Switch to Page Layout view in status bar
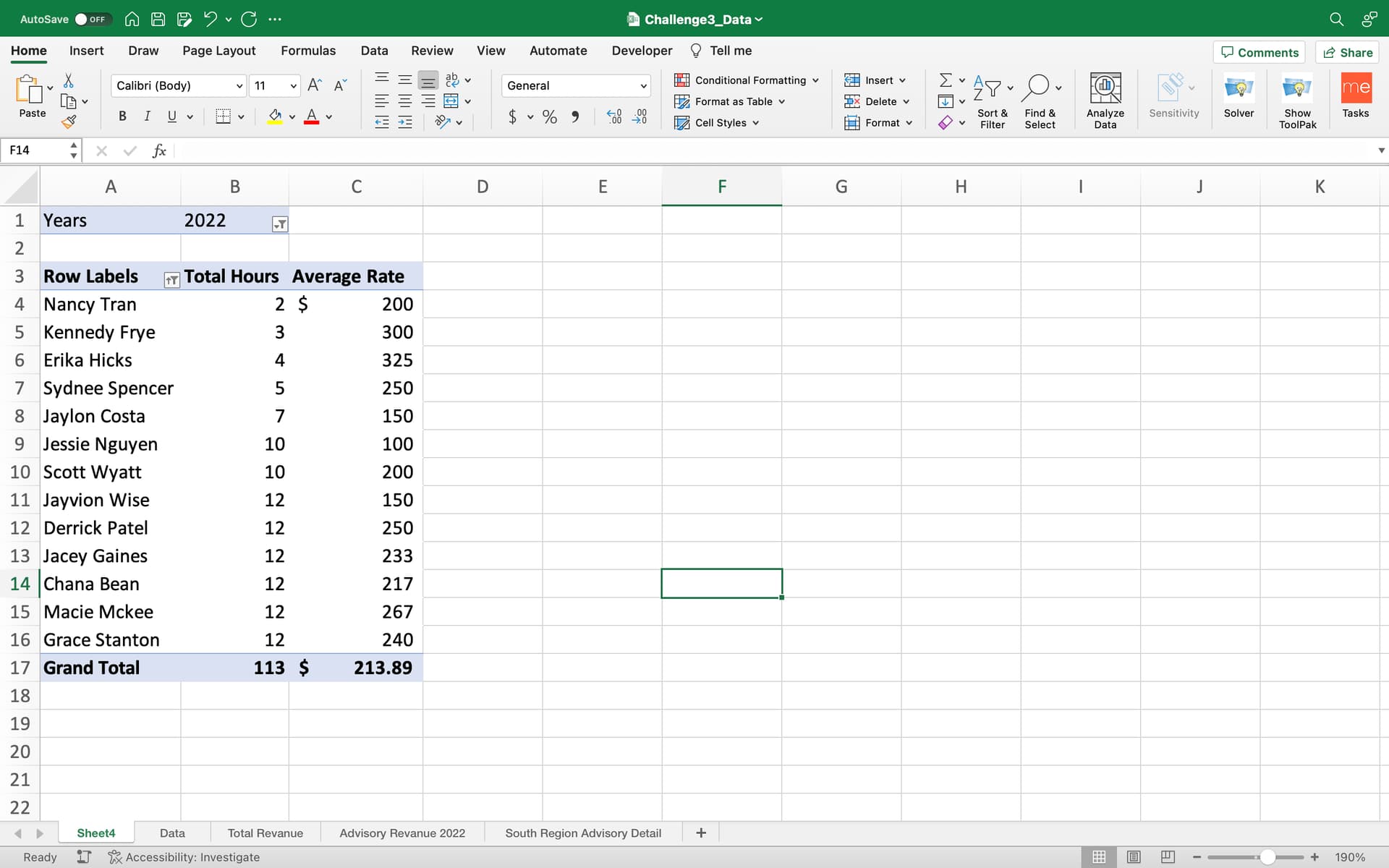The image size is (1389, 868). click(1134, 857)
